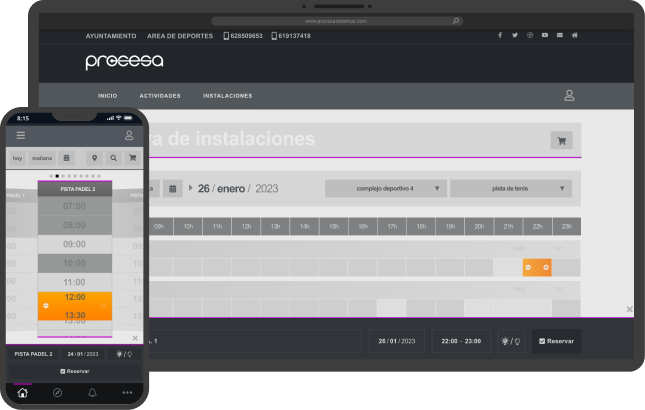Tap the mañana button on phone
The width and height of the screenshot is (645, 410).
pos(42,158)
